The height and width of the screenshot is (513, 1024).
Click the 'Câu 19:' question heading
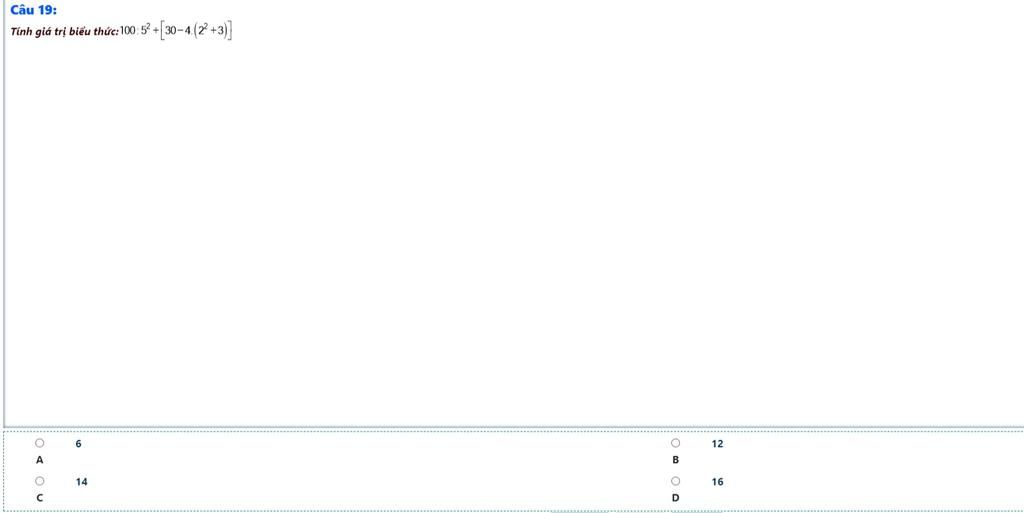pyautogui.click(x=33, y=10)
